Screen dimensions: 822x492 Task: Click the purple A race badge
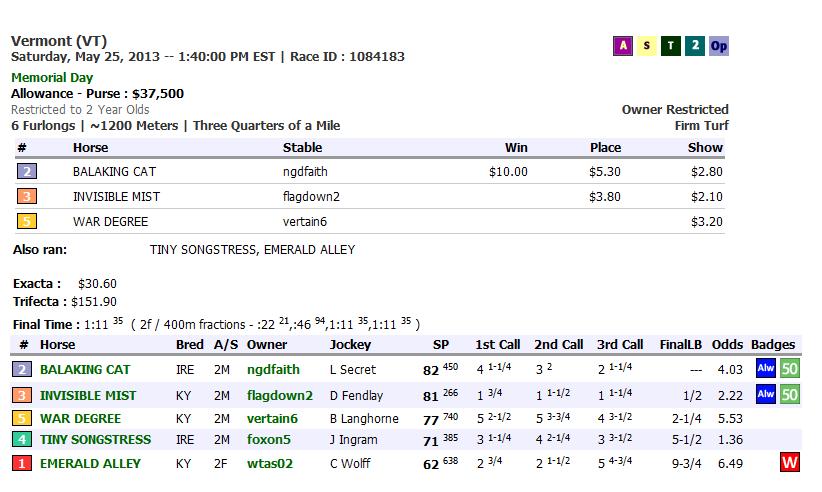point(623,46)
